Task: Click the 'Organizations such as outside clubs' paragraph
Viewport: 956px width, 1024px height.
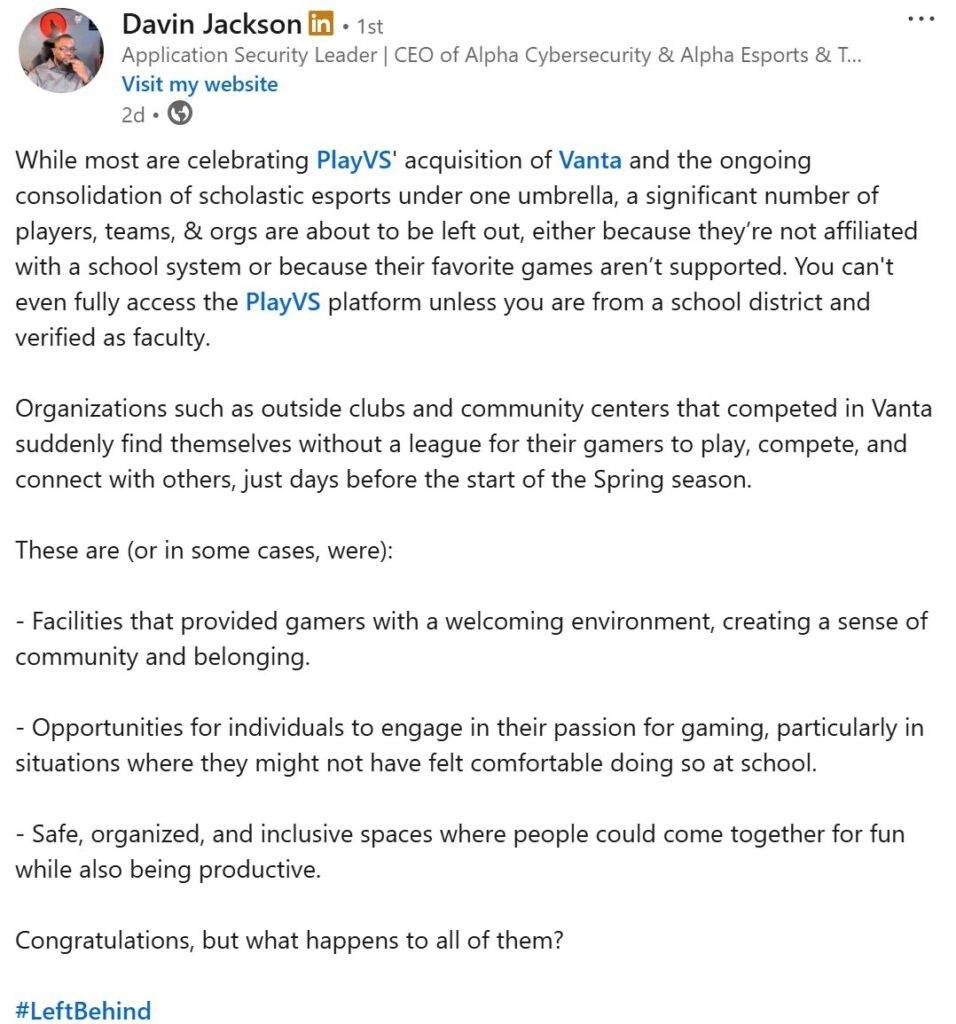Action: 470,443
